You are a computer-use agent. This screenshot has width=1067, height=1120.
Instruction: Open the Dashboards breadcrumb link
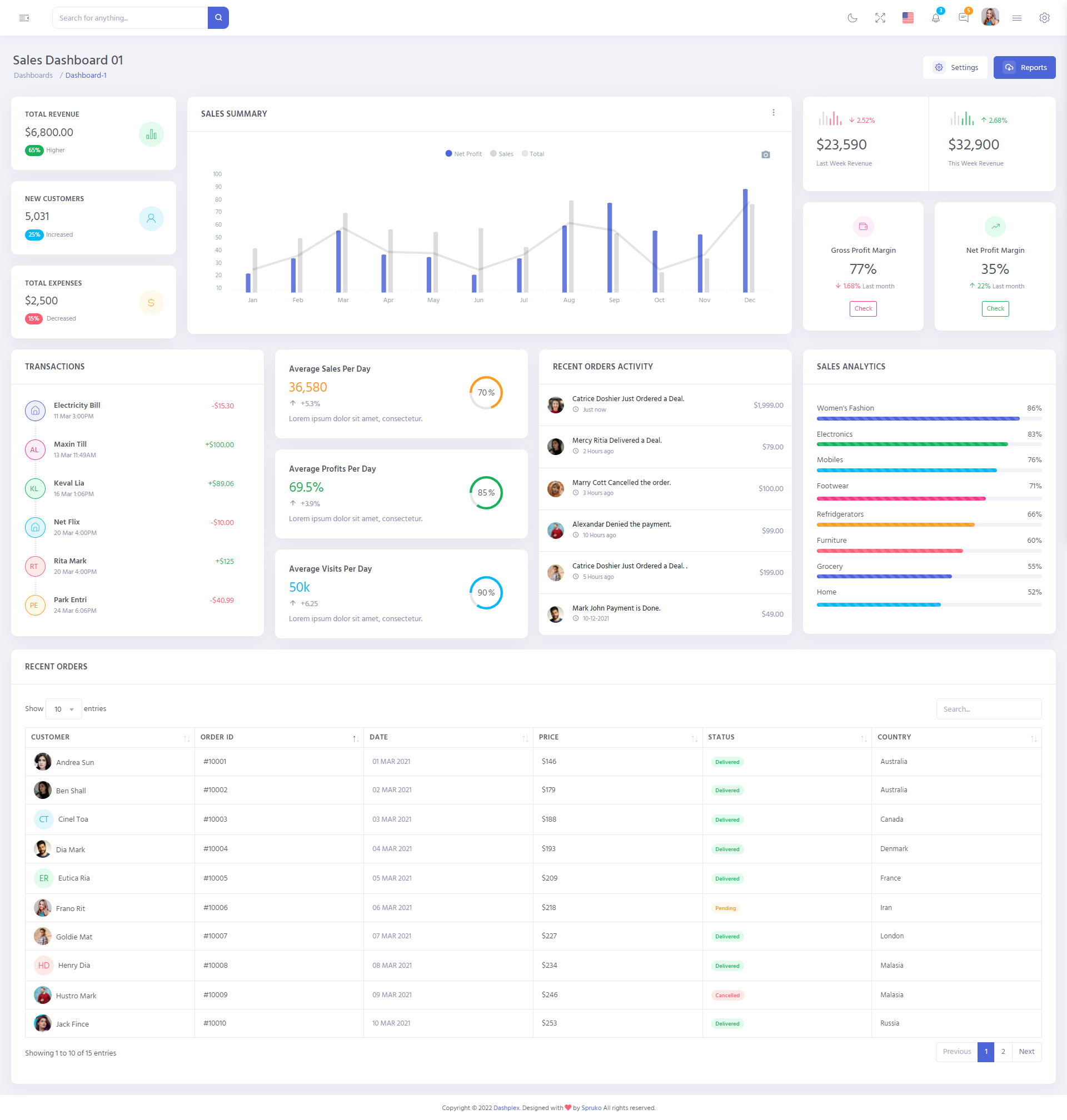point(33,75)
